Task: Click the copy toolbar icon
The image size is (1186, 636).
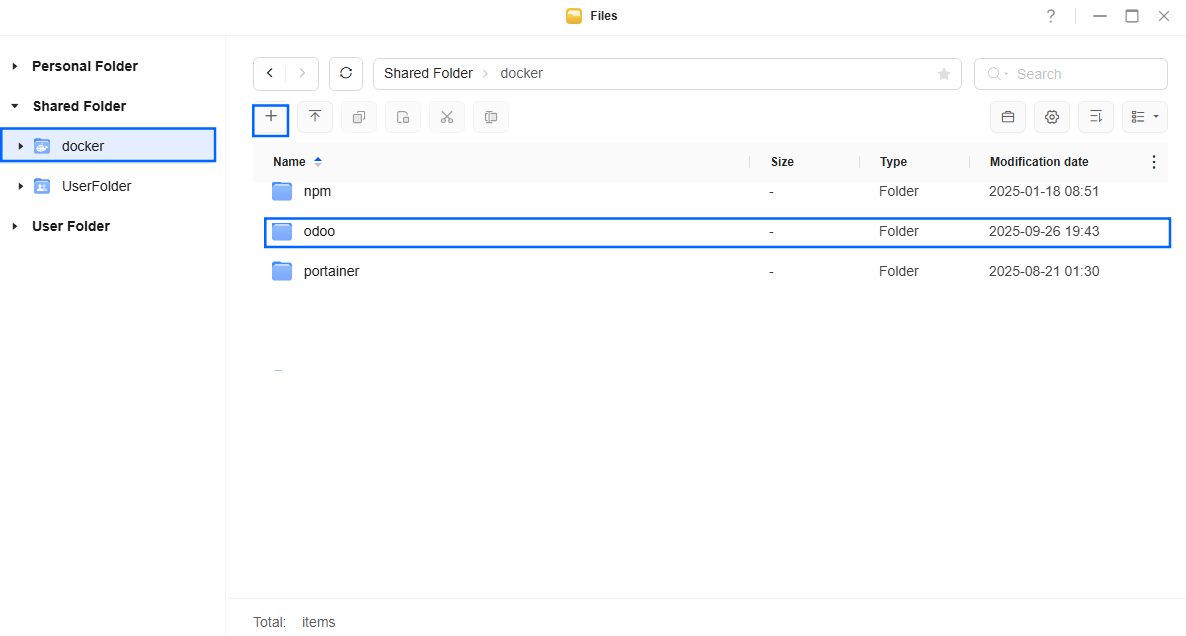Action: [359, 117]
